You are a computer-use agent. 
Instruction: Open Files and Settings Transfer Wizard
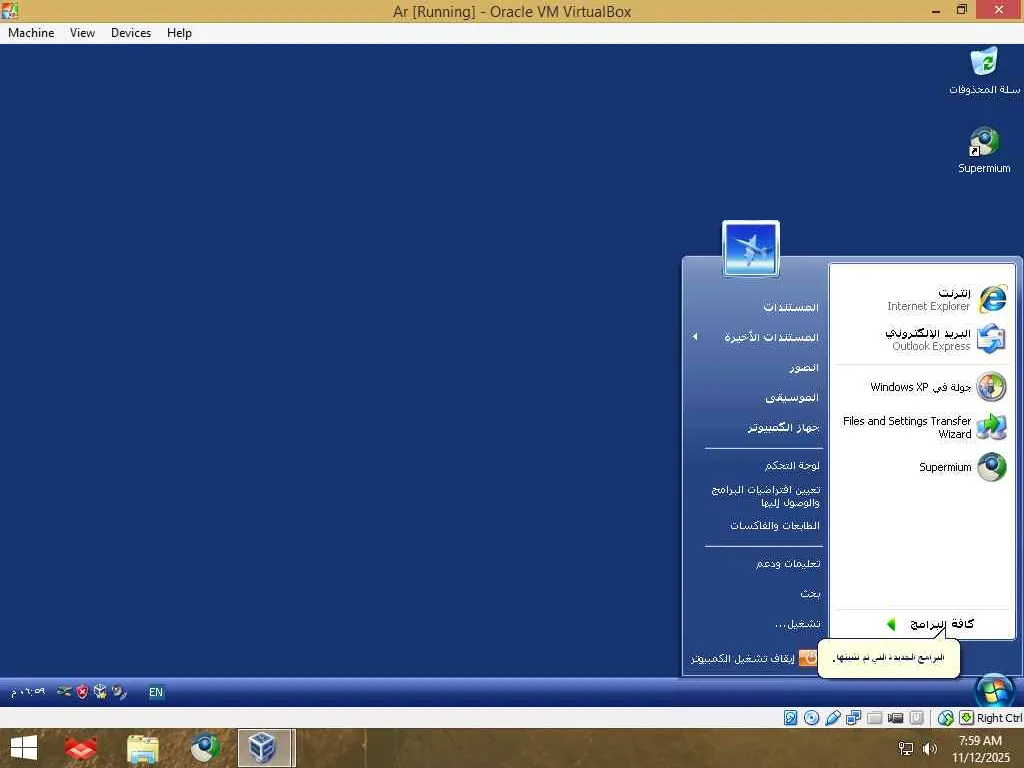(924, 427)
